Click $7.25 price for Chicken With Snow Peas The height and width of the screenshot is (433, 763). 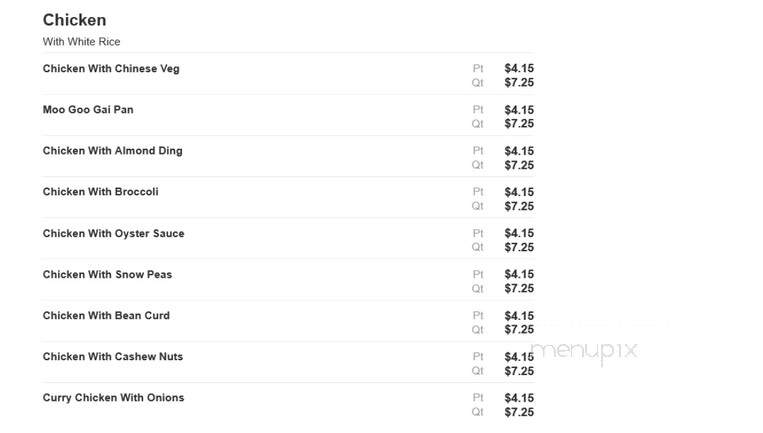click(x=519, y=289)
